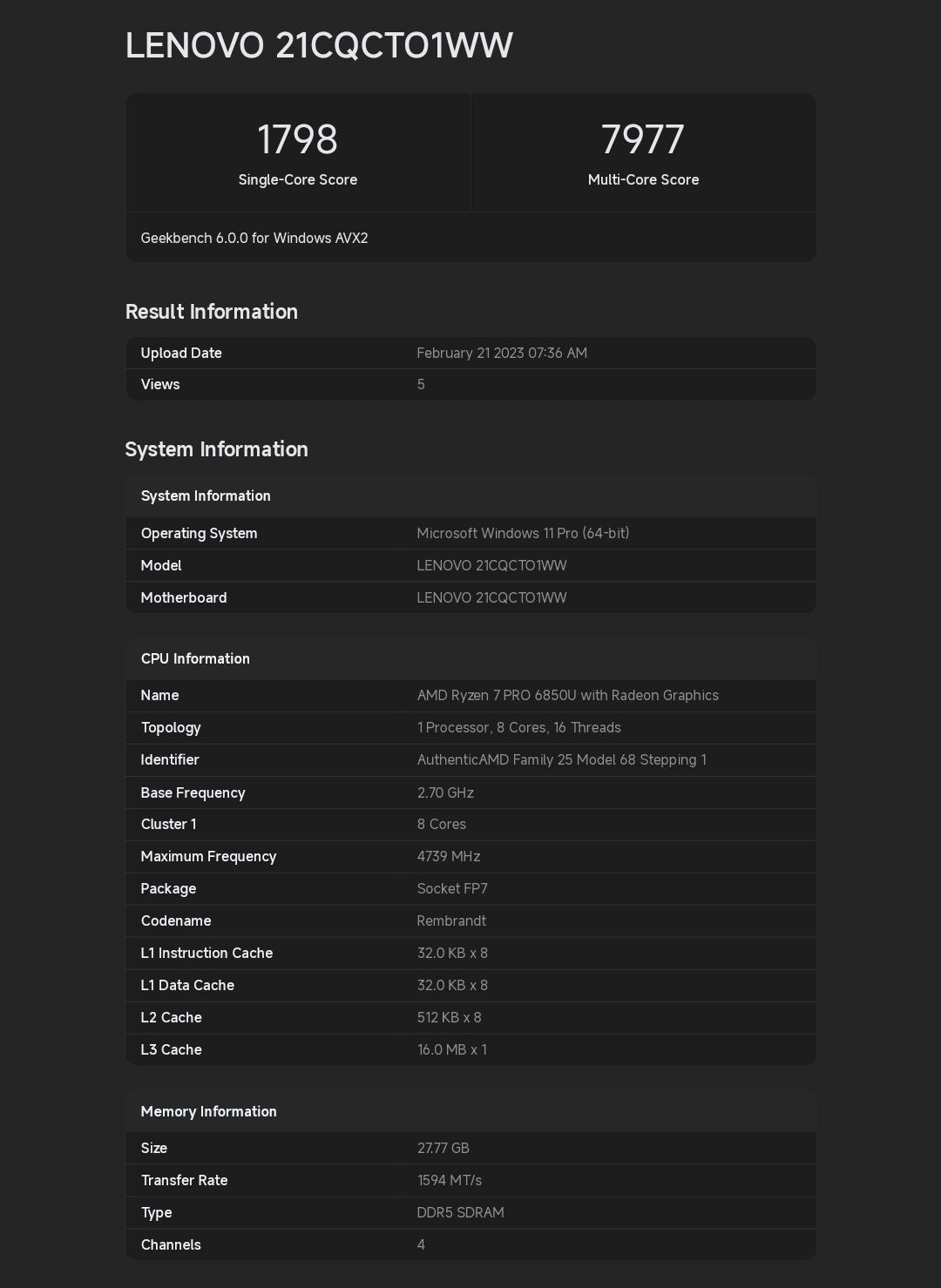Screen dimensions: 941x1288
Task: Select the Socket FP7 package value
Action: [452, 888]
